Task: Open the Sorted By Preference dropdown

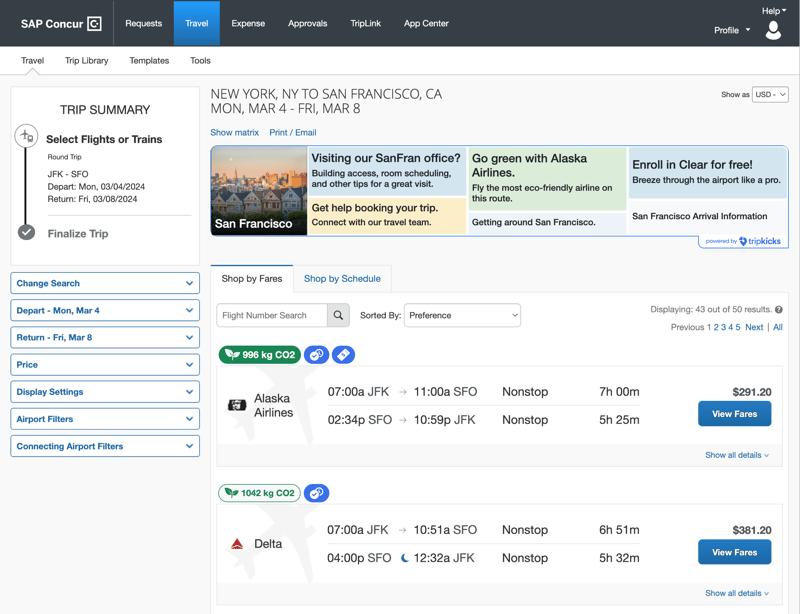Action: [462, 315]
